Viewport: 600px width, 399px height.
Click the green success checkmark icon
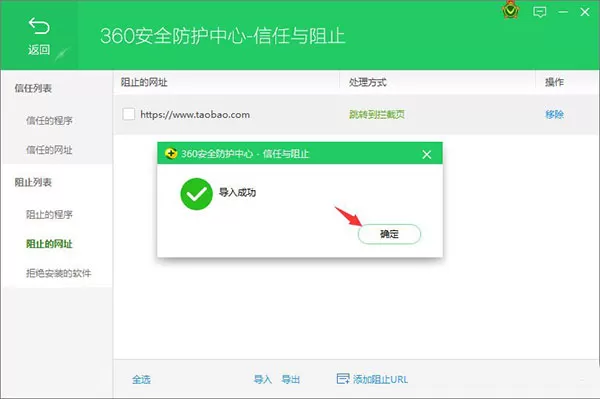(196, 194)
